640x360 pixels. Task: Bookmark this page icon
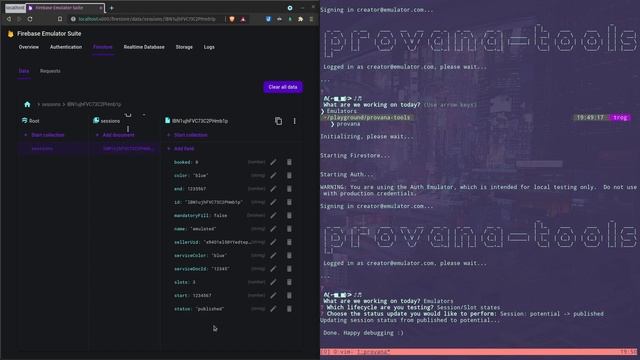[60, 19]
